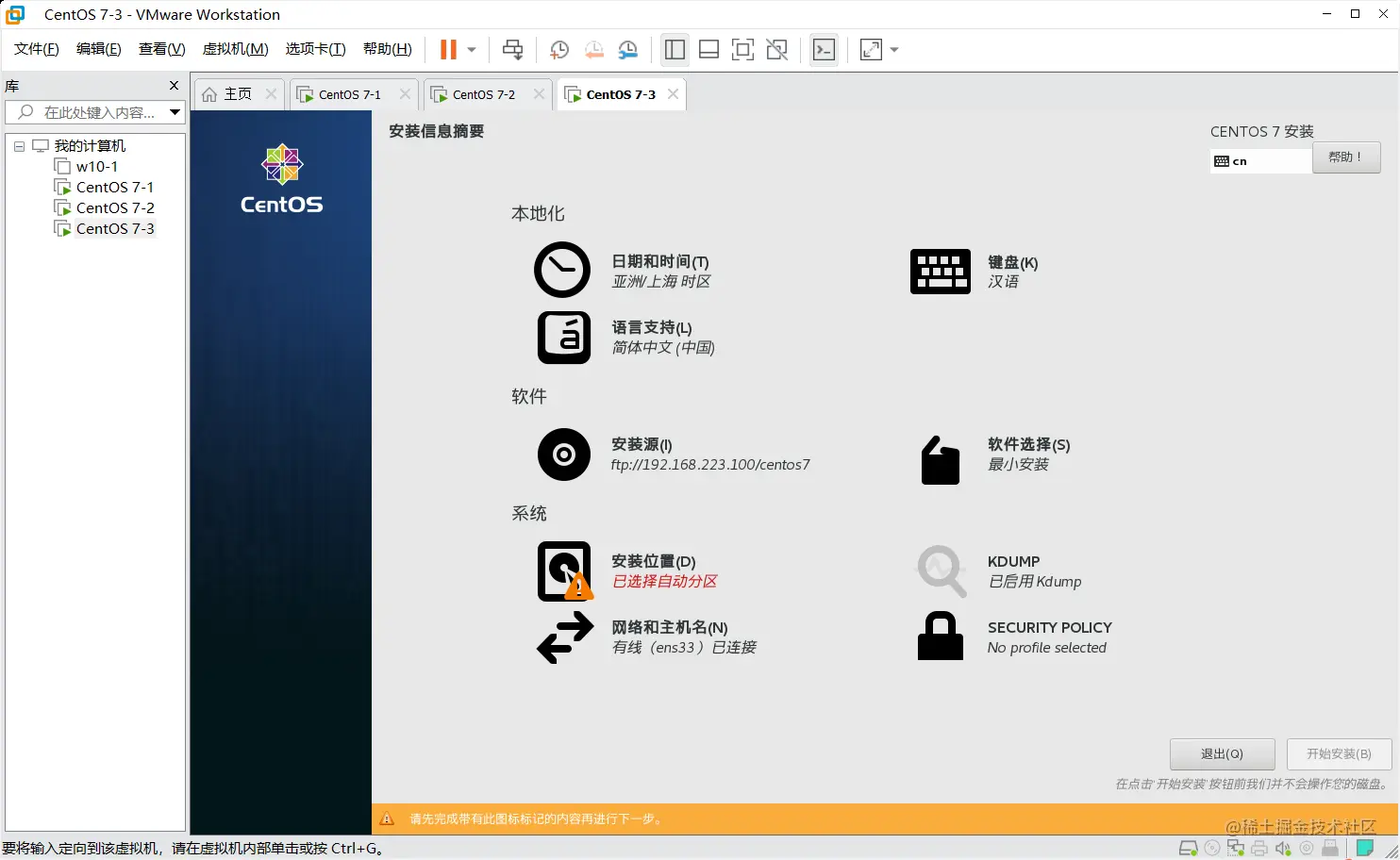Open the 网络和主机名 network setting
The image size is (1400, 860).
(647, 637)
